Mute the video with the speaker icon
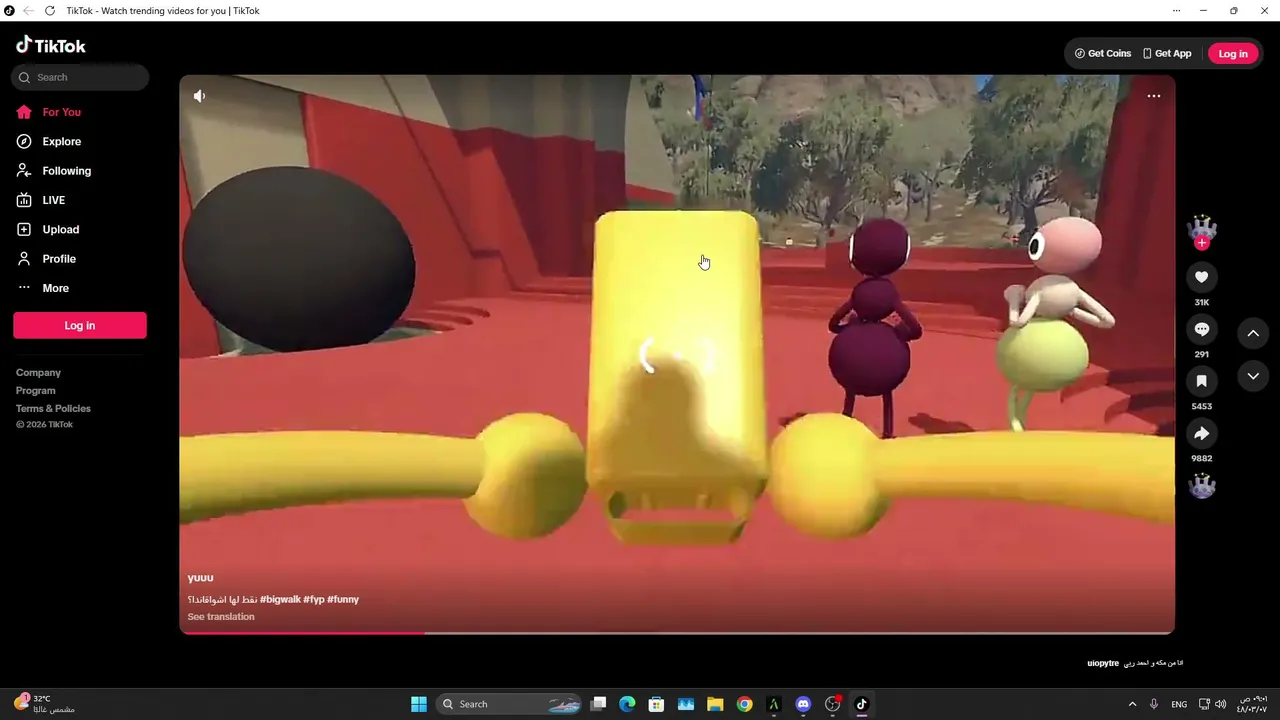Viewport: 1280px width, 720px height. pyautogui.click(x=199, y=96)
